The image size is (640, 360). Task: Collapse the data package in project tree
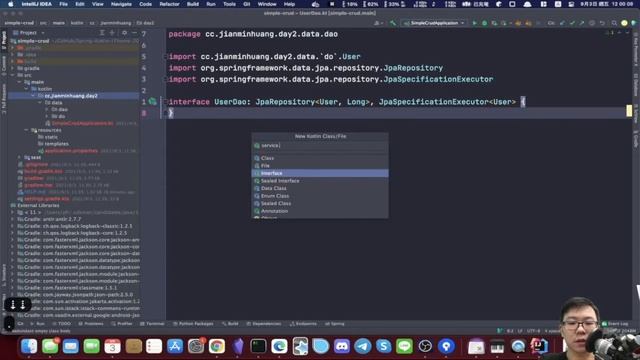coord(40,102)
